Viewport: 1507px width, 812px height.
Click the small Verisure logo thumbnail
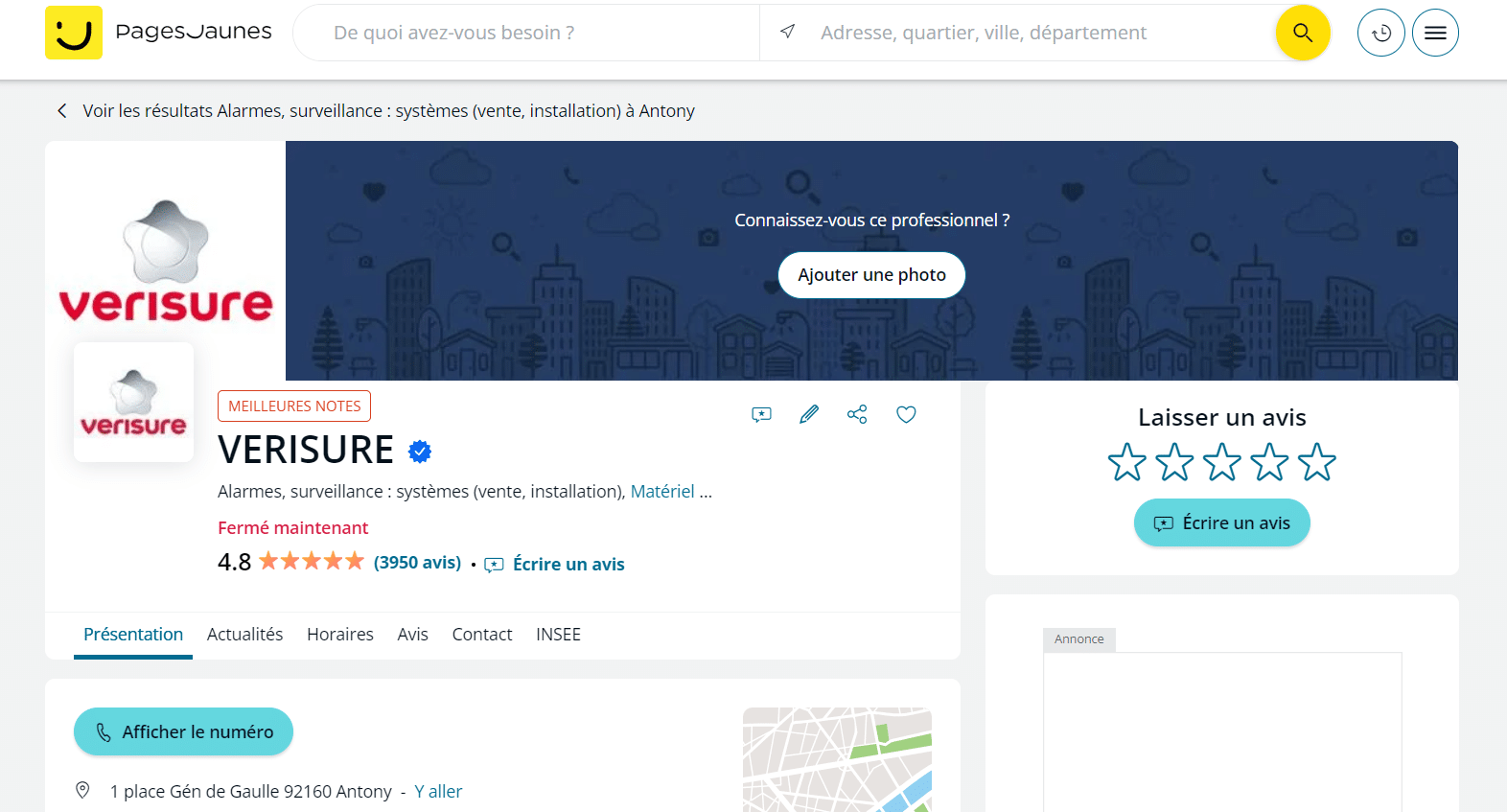(x=133, y=403)
